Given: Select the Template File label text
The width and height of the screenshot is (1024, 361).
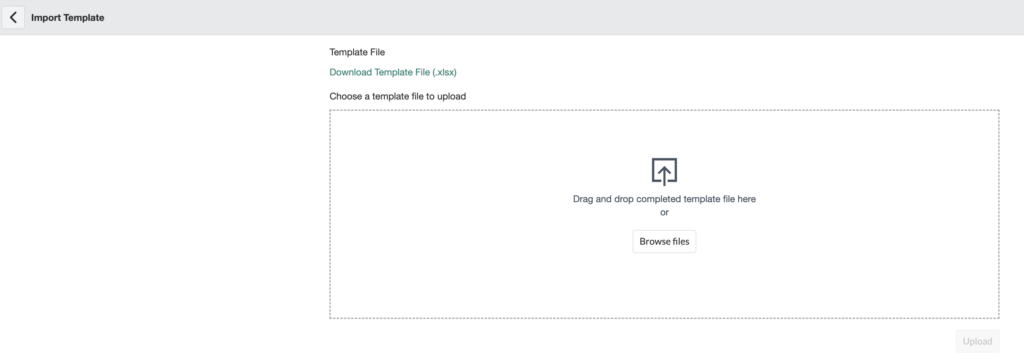Looking at the screenshot, I should (357, 52).
